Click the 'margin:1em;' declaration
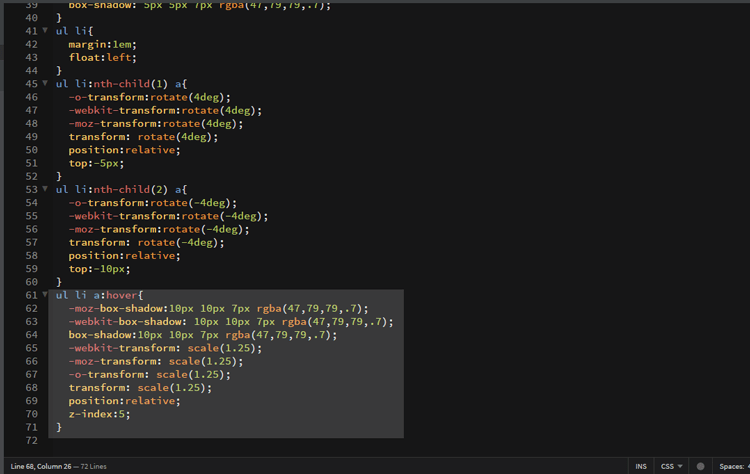The width and height of the screenshot is (750, 474). pyautogui.click(x=102, y=44)
